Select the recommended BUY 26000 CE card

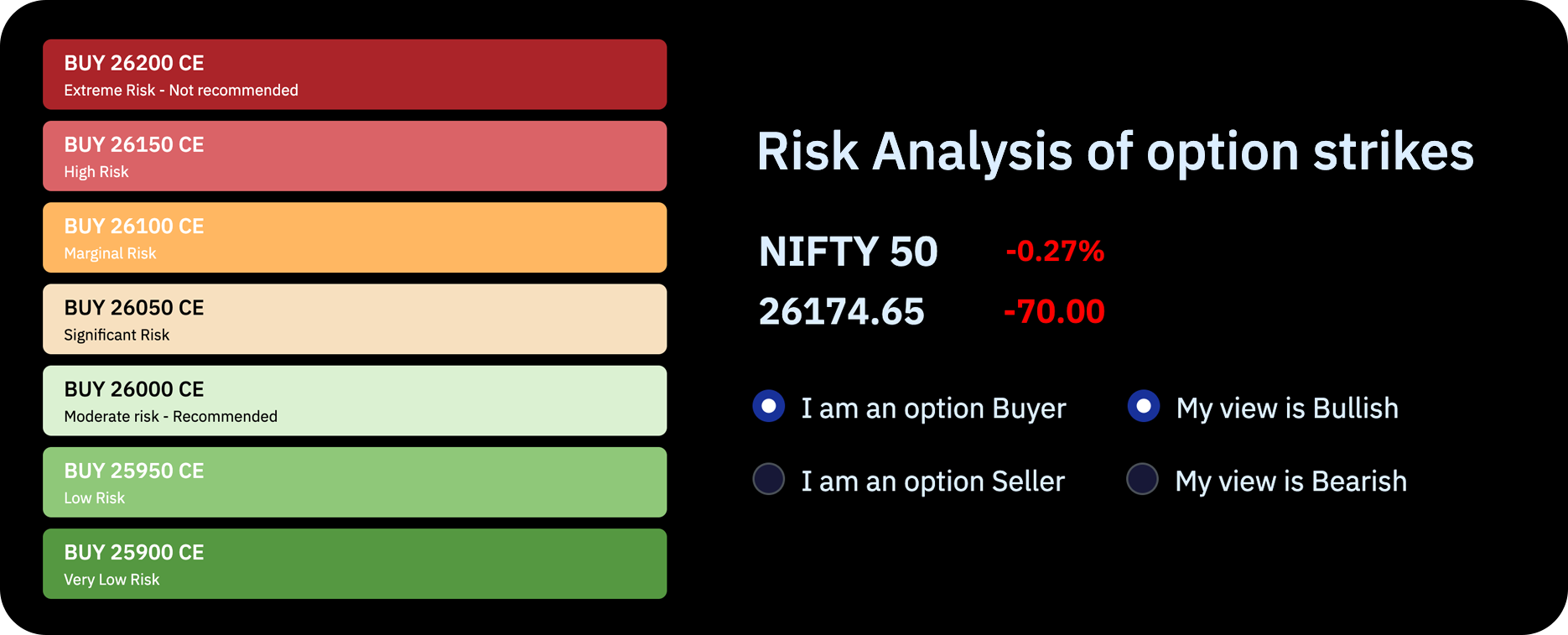click(x=355, y=400)
